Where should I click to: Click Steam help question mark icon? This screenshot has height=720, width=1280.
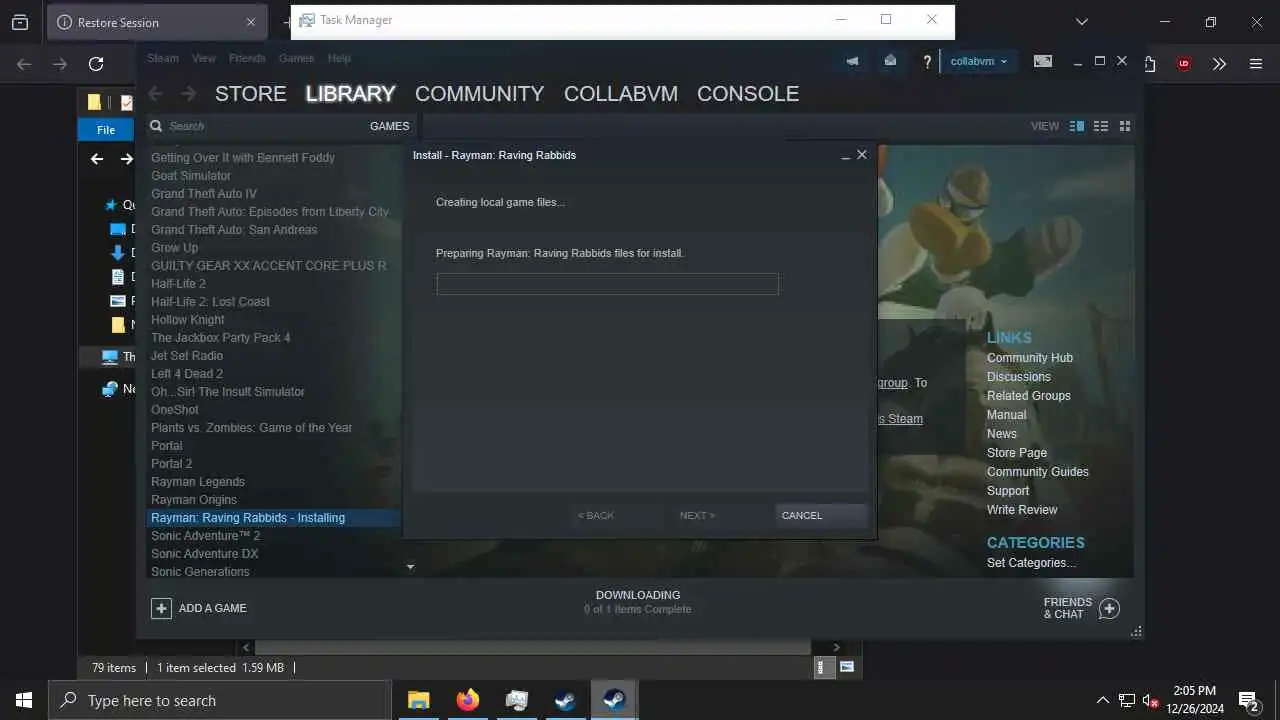pyautogui.click(x=927, y=61)
